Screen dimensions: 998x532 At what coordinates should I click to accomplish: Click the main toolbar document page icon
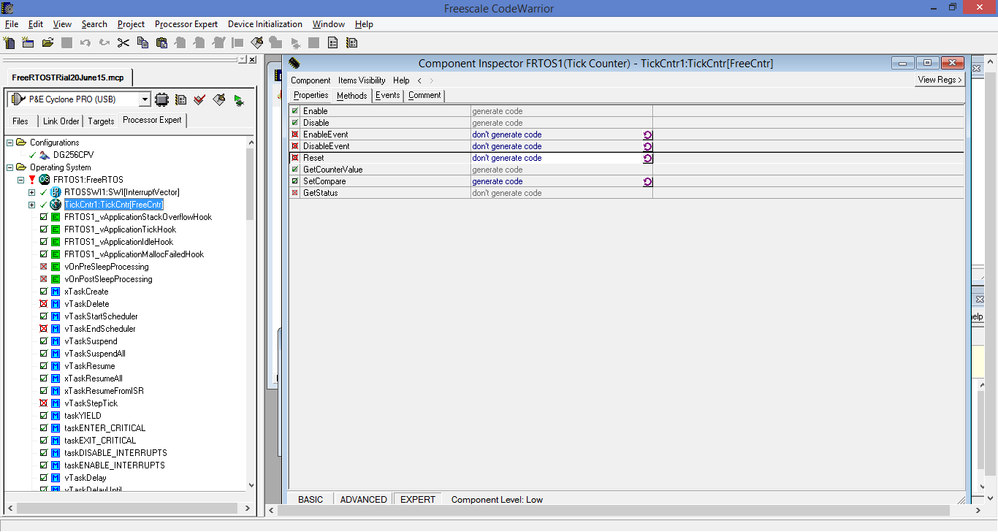point(332,43)
